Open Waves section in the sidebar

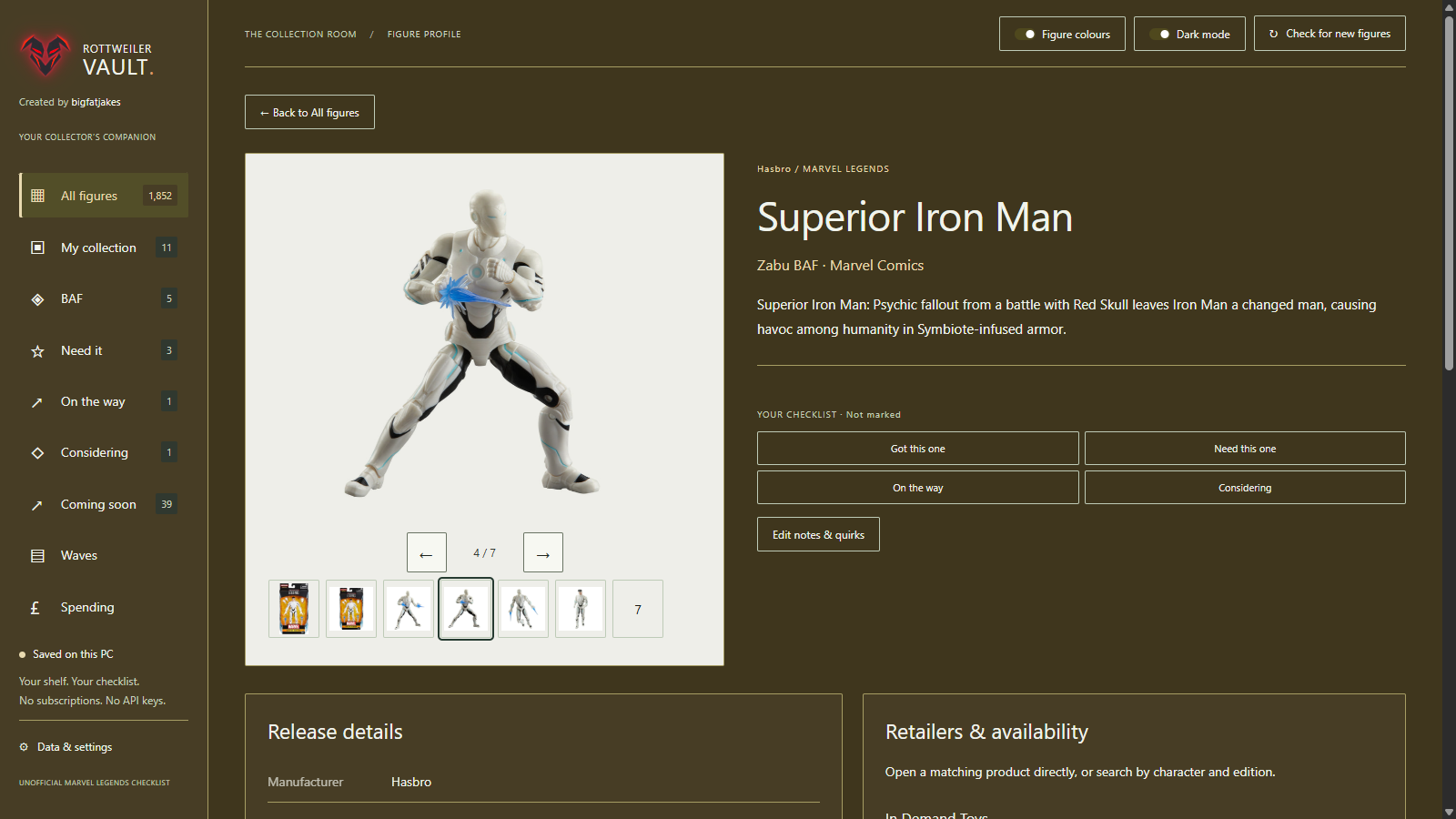(104, 555)
